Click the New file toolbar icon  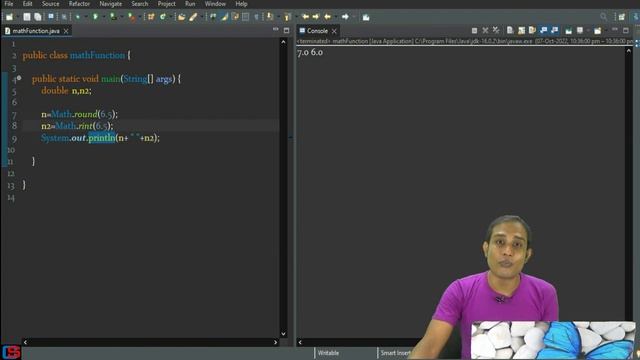tap(9, 17)
